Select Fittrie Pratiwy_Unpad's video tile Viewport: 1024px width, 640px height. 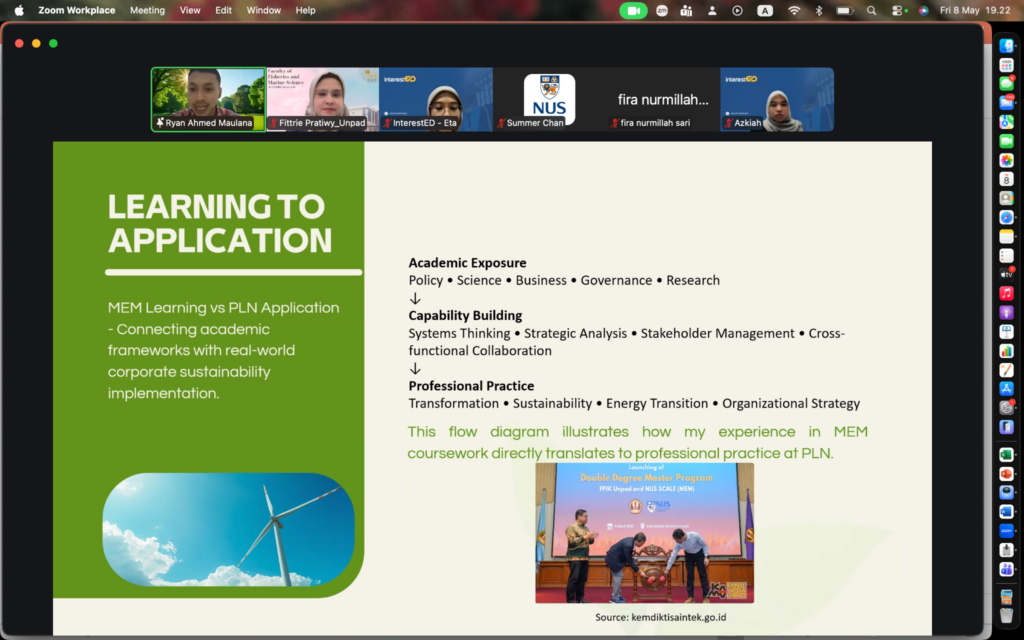[x=323, y=99]
